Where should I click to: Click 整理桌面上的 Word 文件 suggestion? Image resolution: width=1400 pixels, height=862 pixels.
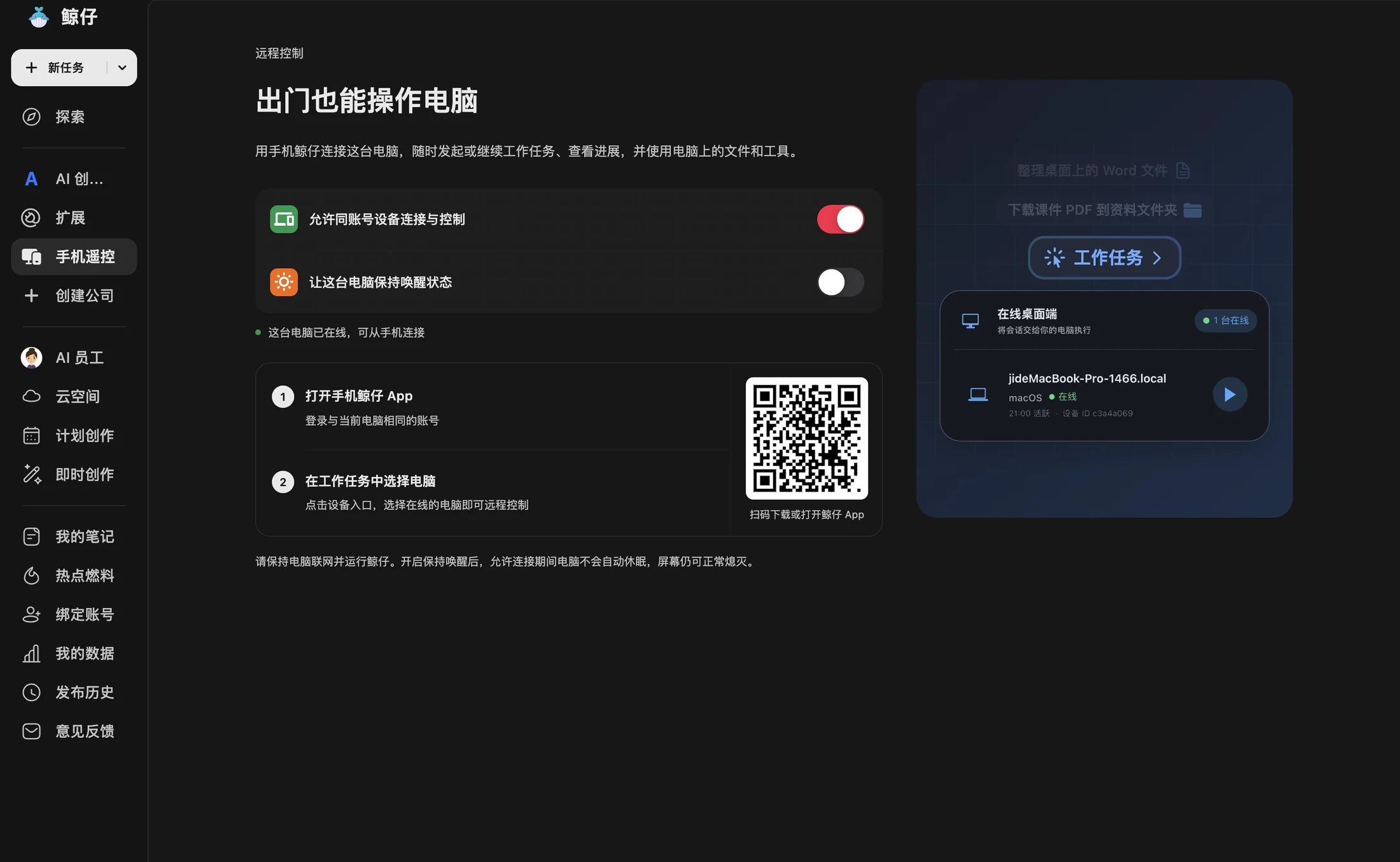pos(1103,171)
